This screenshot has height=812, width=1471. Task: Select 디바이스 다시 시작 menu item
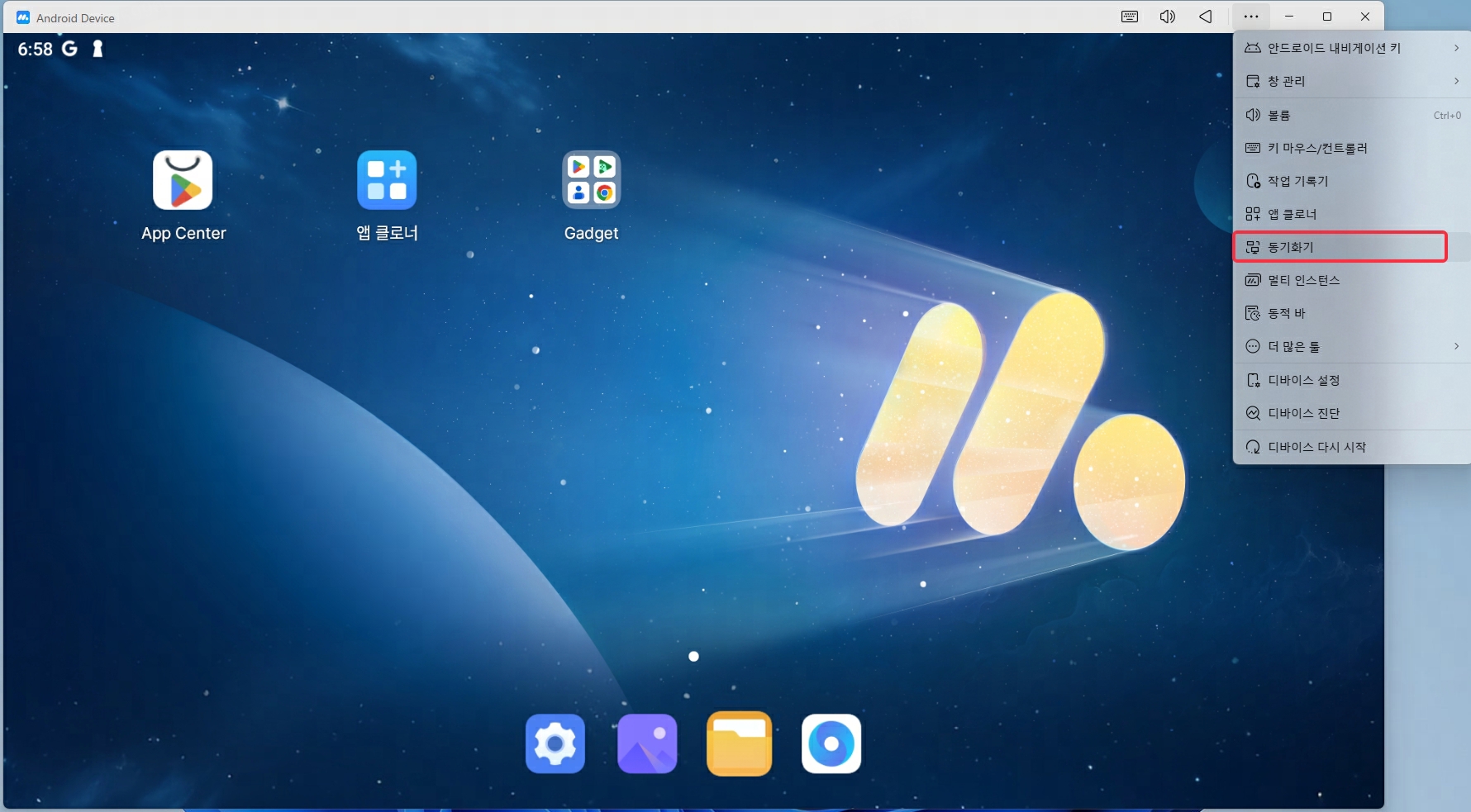tap(1352, 447)
